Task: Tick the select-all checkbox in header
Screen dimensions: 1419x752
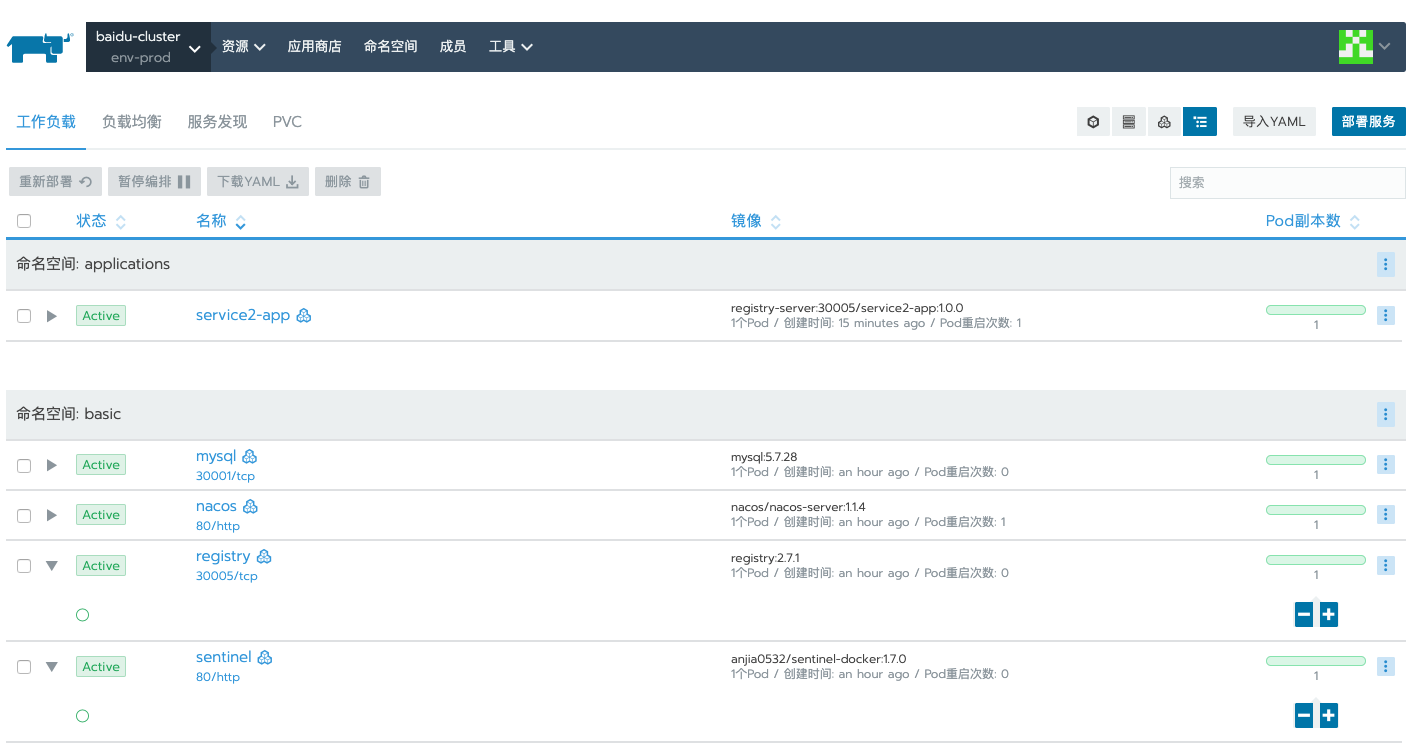Action: (24, 221)
